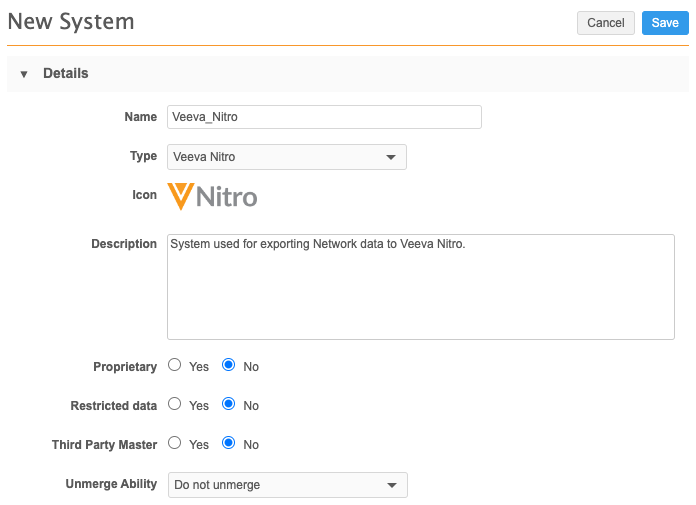The width and height of the screenshot is (696, 505).
Task: Expand the Unmerge Ability dropdown
Action: (x=287, y=485)
